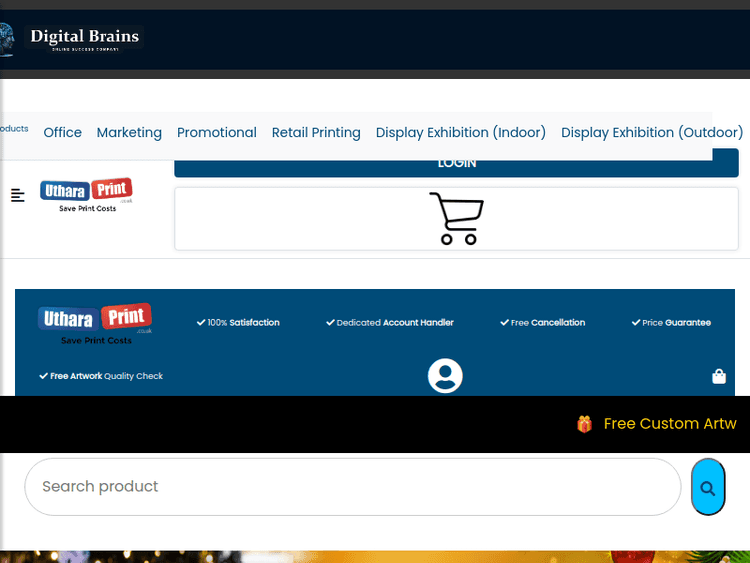The height and width of the screenshot is (563, 750).
Task: Open the hamburger menu icon
Action: [18, 195]
